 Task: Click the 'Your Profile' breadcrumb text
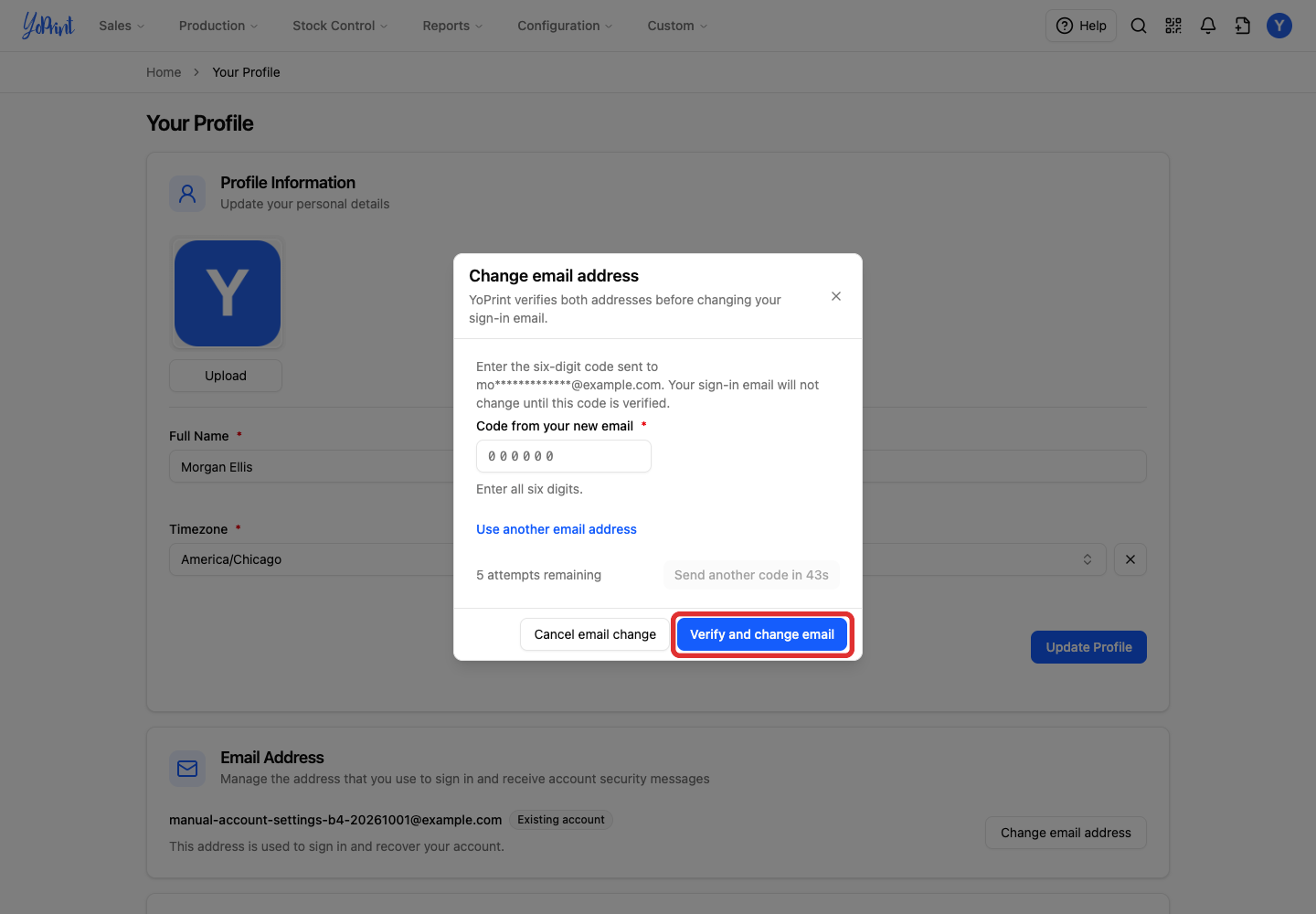click(246, 72)
